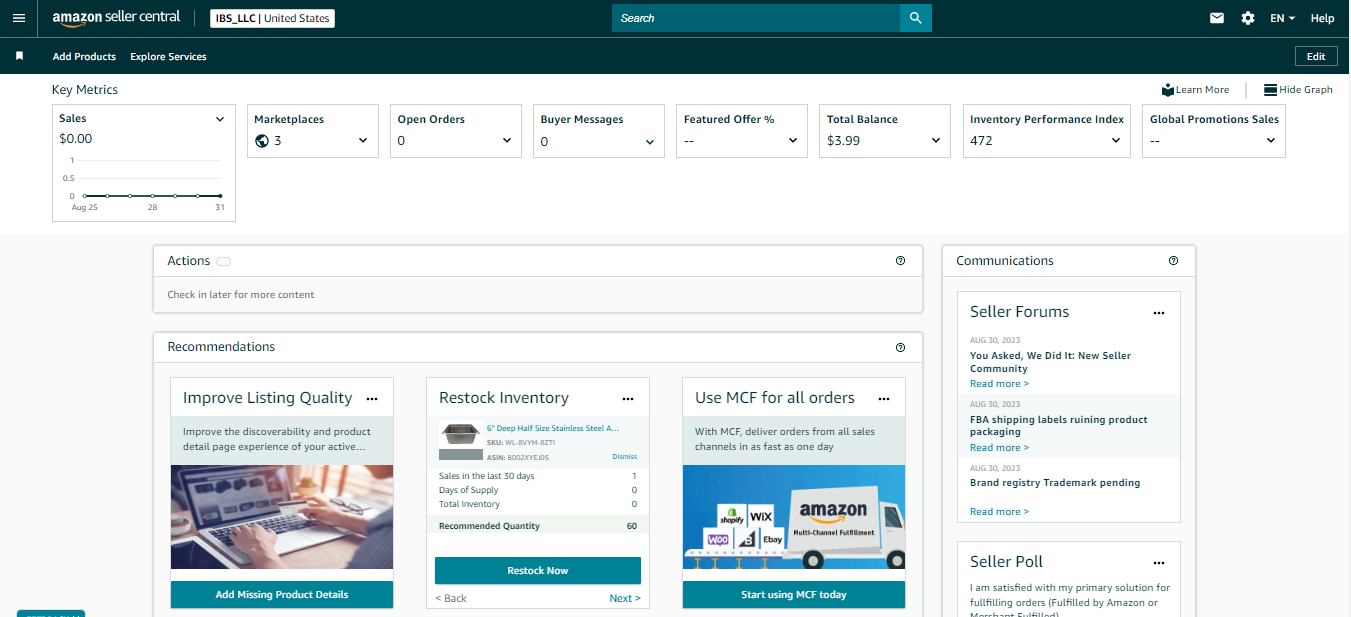1351x617 pixels.
Task: Click the search magnifier button
Action: (x=915, y=18)
